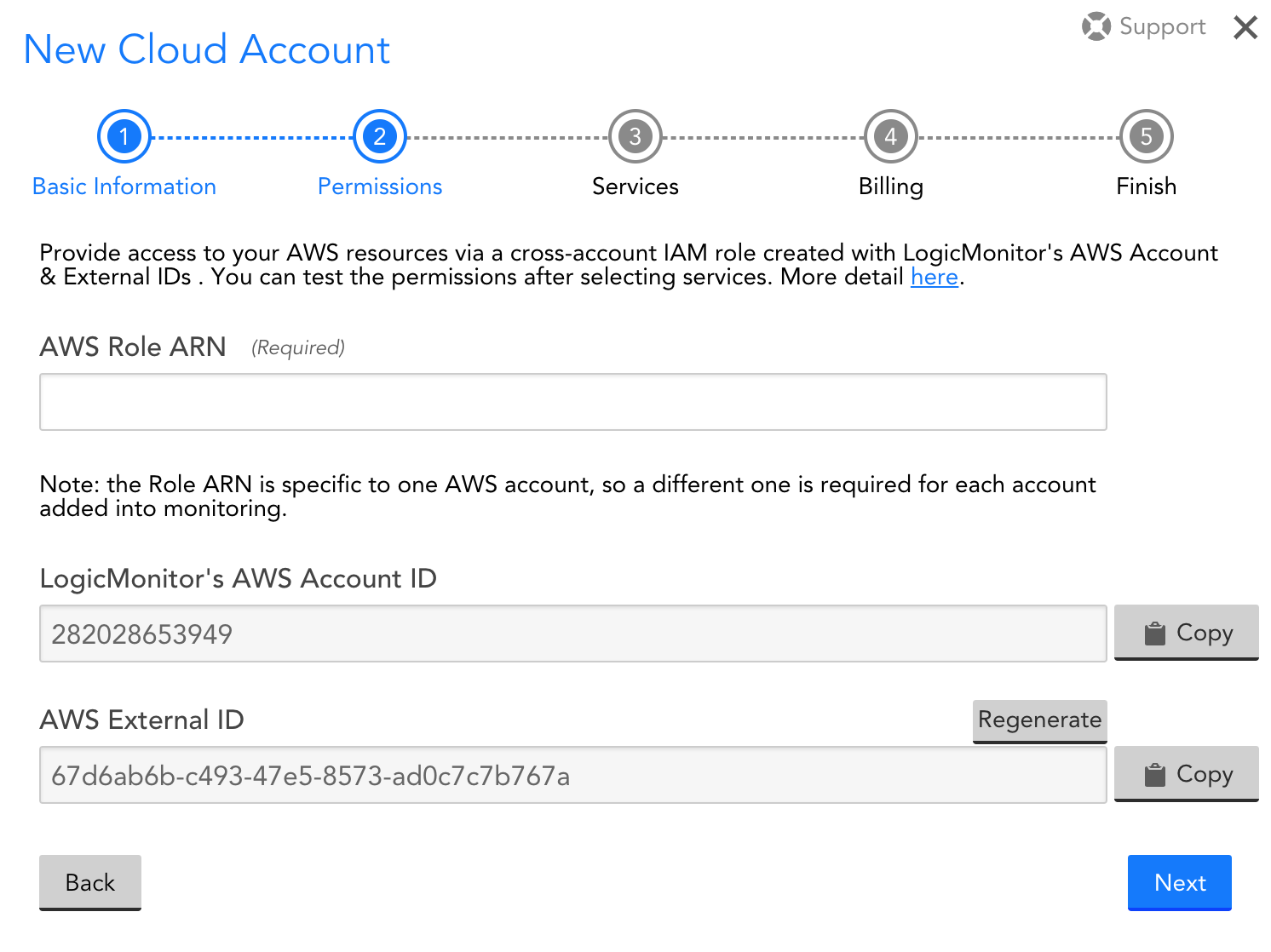The width and height of the screenshot is (1271, 952).
Task: Open the Basic Information step label
Action: pos(124,186)
